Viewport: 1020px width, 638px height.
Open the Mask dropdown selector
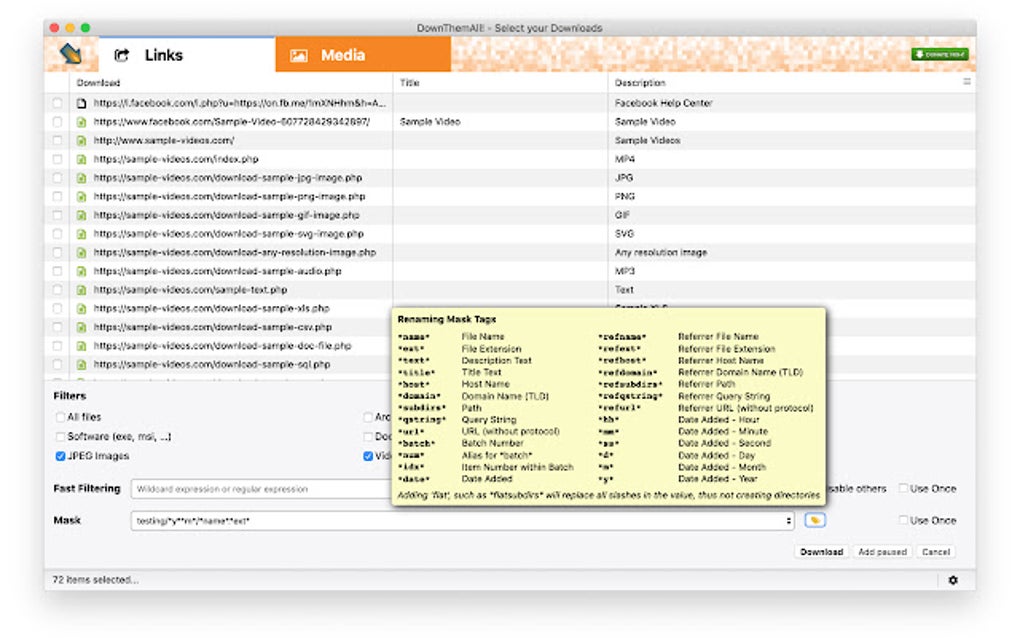[x=789, y=520]
